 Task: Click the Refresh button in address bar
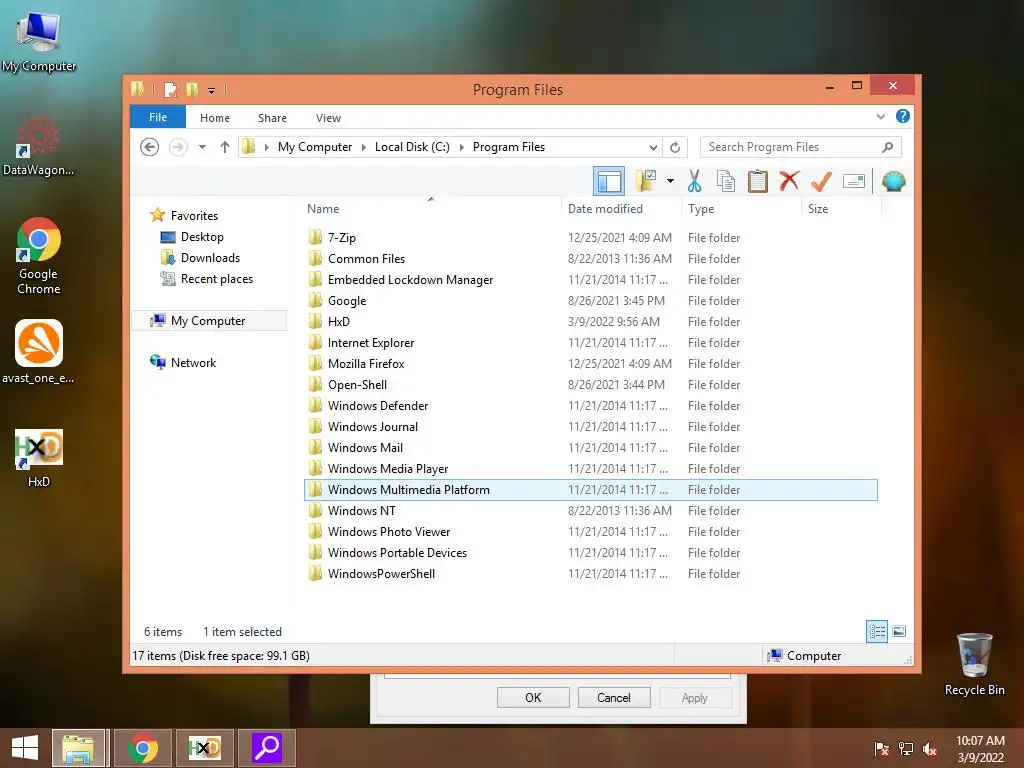pos(675,148)
